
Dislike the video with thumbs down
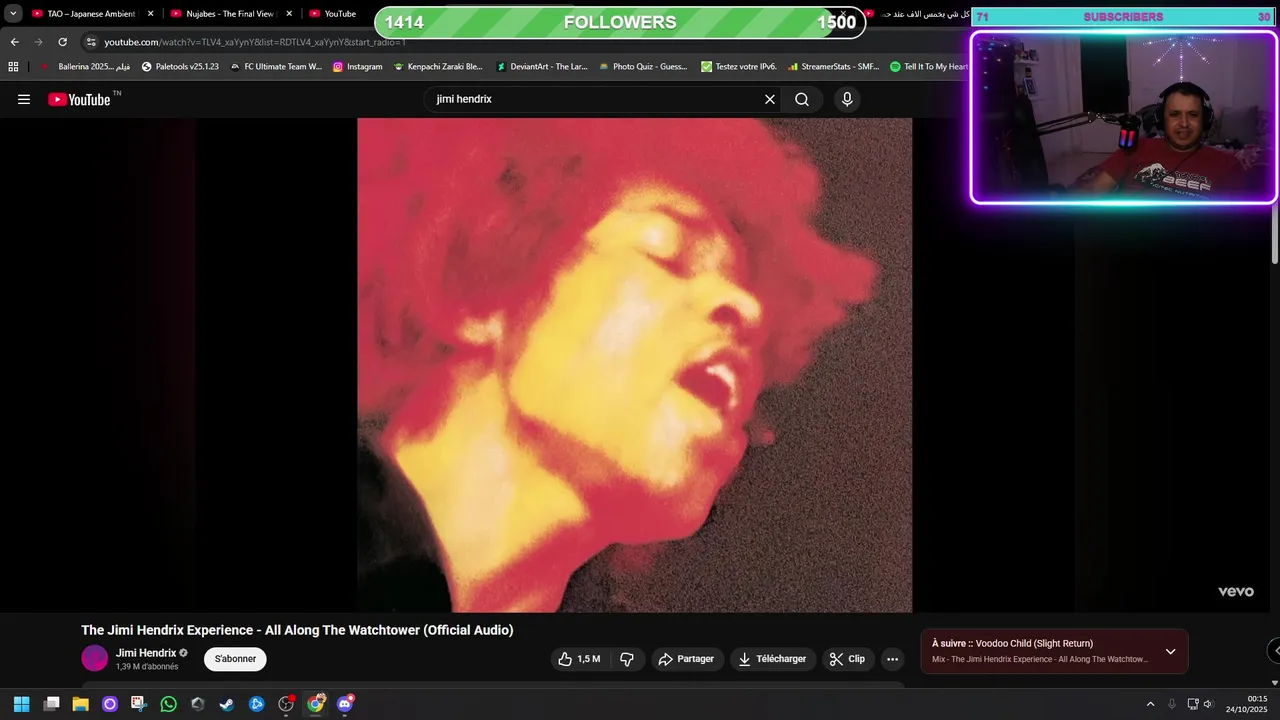pos(627,659)
